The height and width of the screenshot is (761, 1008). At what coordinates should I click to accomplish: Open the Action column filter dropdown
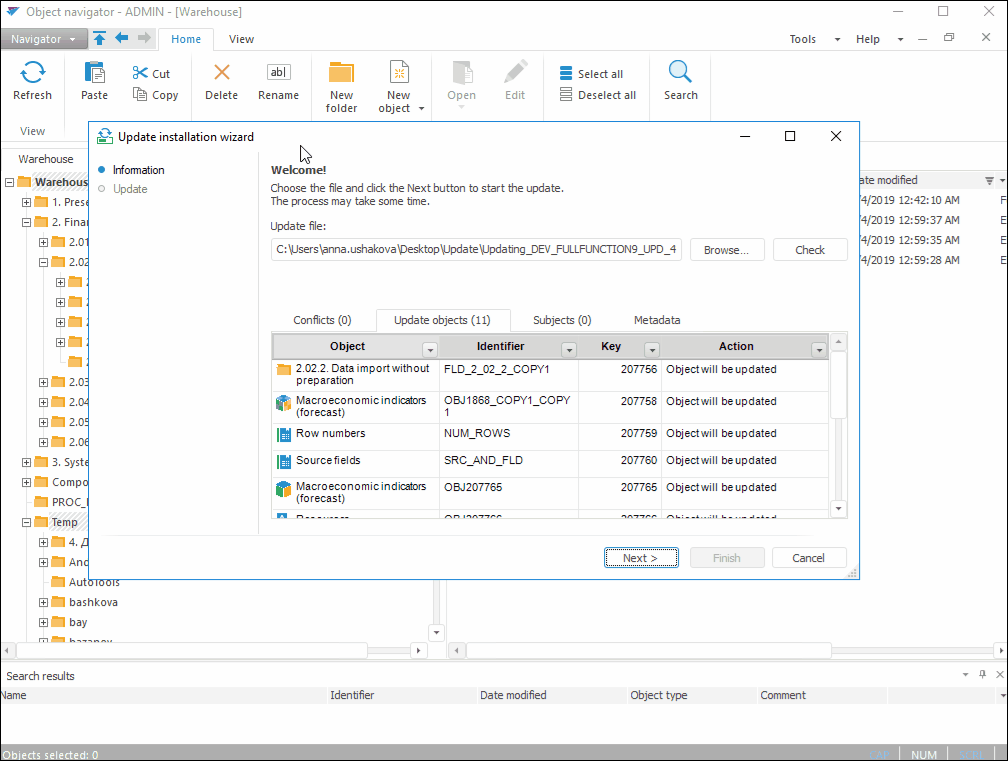pos(819,349)
